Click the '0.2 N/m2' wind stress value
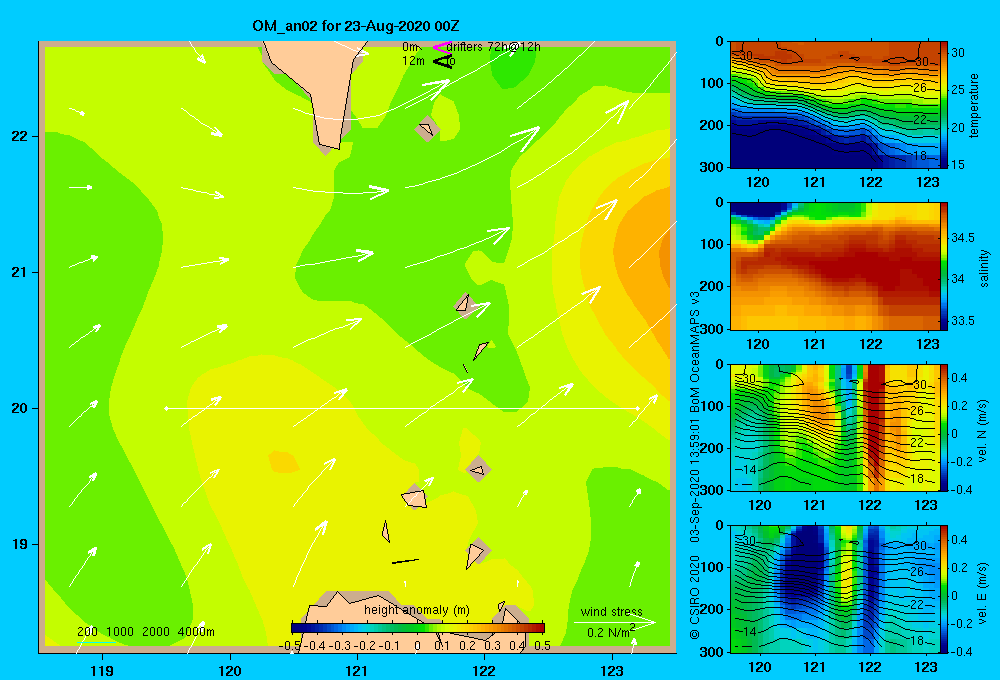Image resolution: width=1000 pixels, height=680 pixels. (x=611, y=632)
